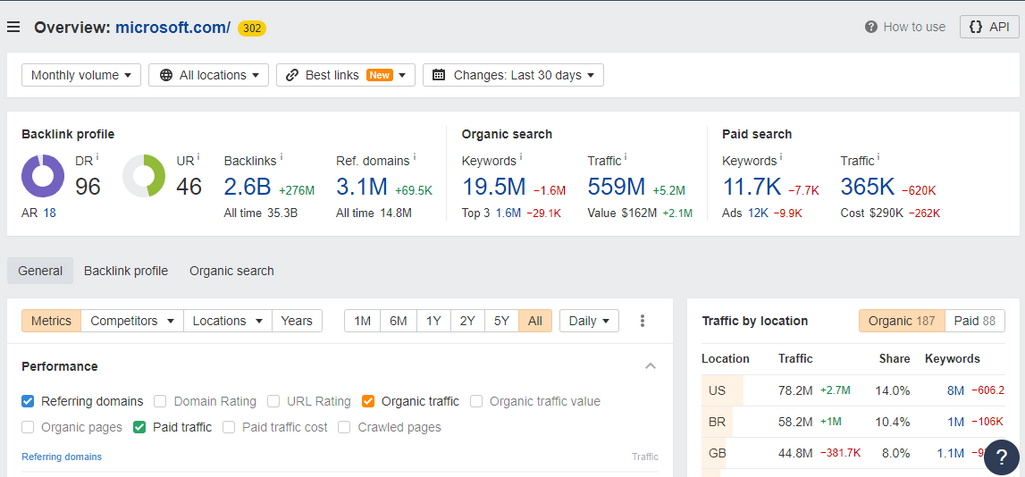The height and width of the screenshot is (477, 1025).
Task: Click the info icon next to Ref. domains
Action: [416, 157]
